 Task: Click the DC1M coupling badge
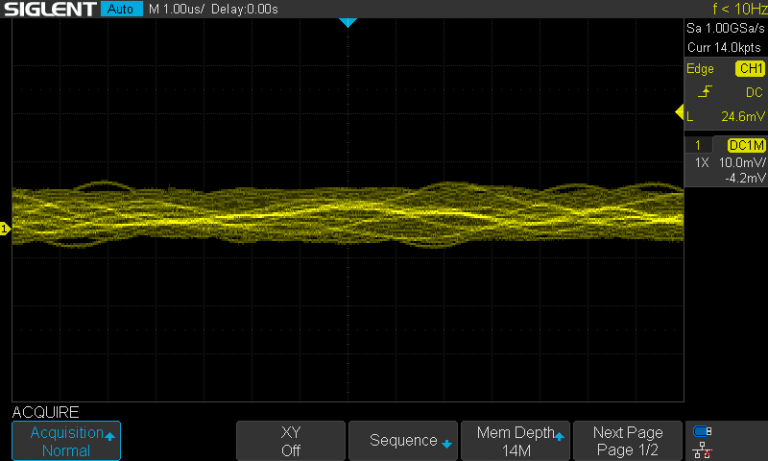(x=746, y=145)
